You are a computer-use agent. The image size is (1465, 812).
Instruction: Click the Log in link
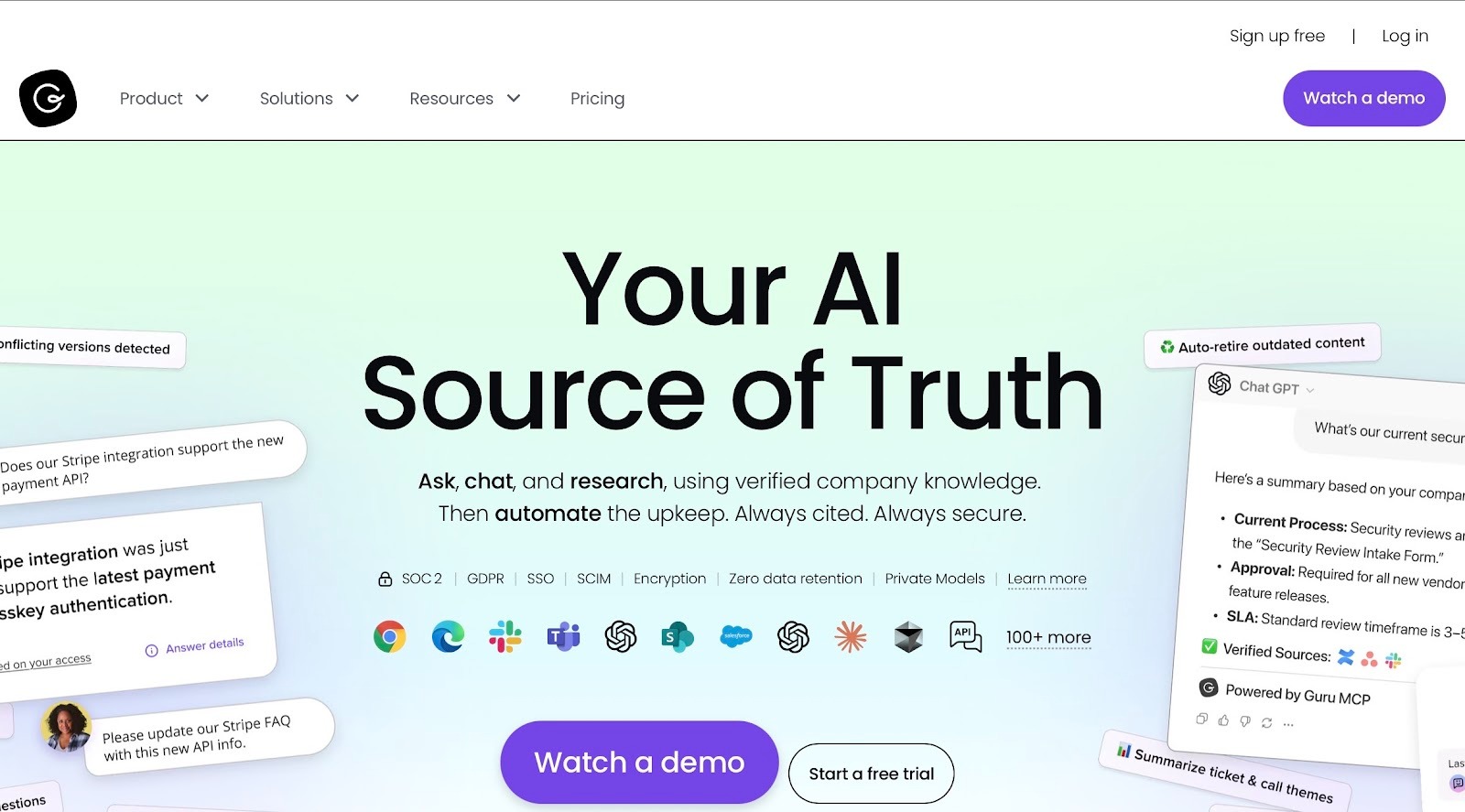pyautogui.click(x=1405, y=36)
